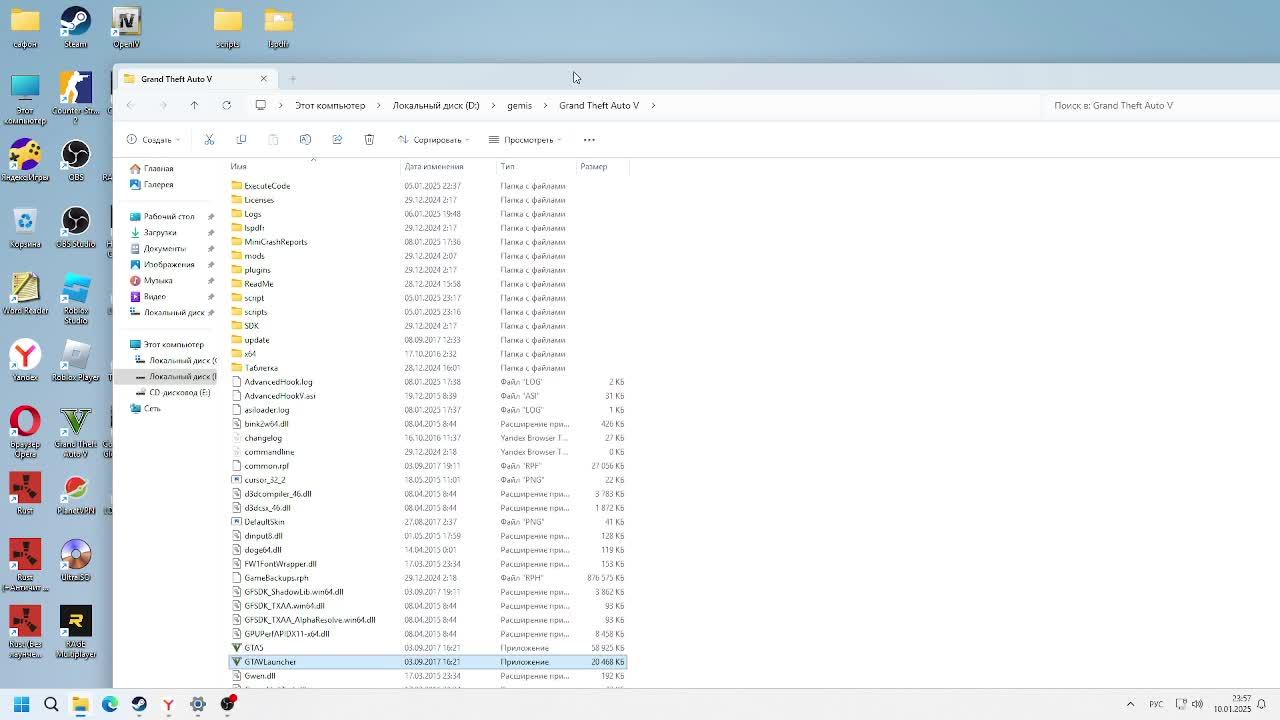This screenshot has width=1280, height=720.
Task: Select Этот компьютер in navigation pane
Action: click(x=172, y=344)
